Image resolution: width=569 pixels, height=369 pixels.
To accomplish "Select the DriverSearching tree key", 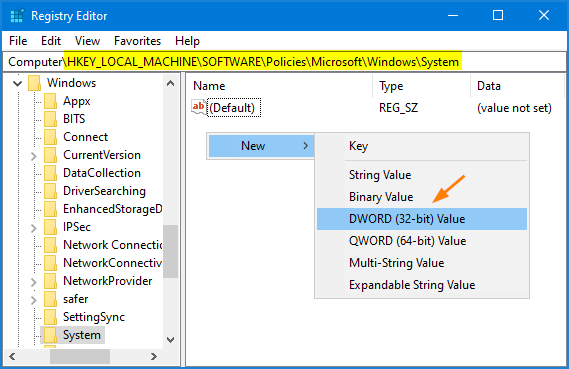I will click(104, 191).
